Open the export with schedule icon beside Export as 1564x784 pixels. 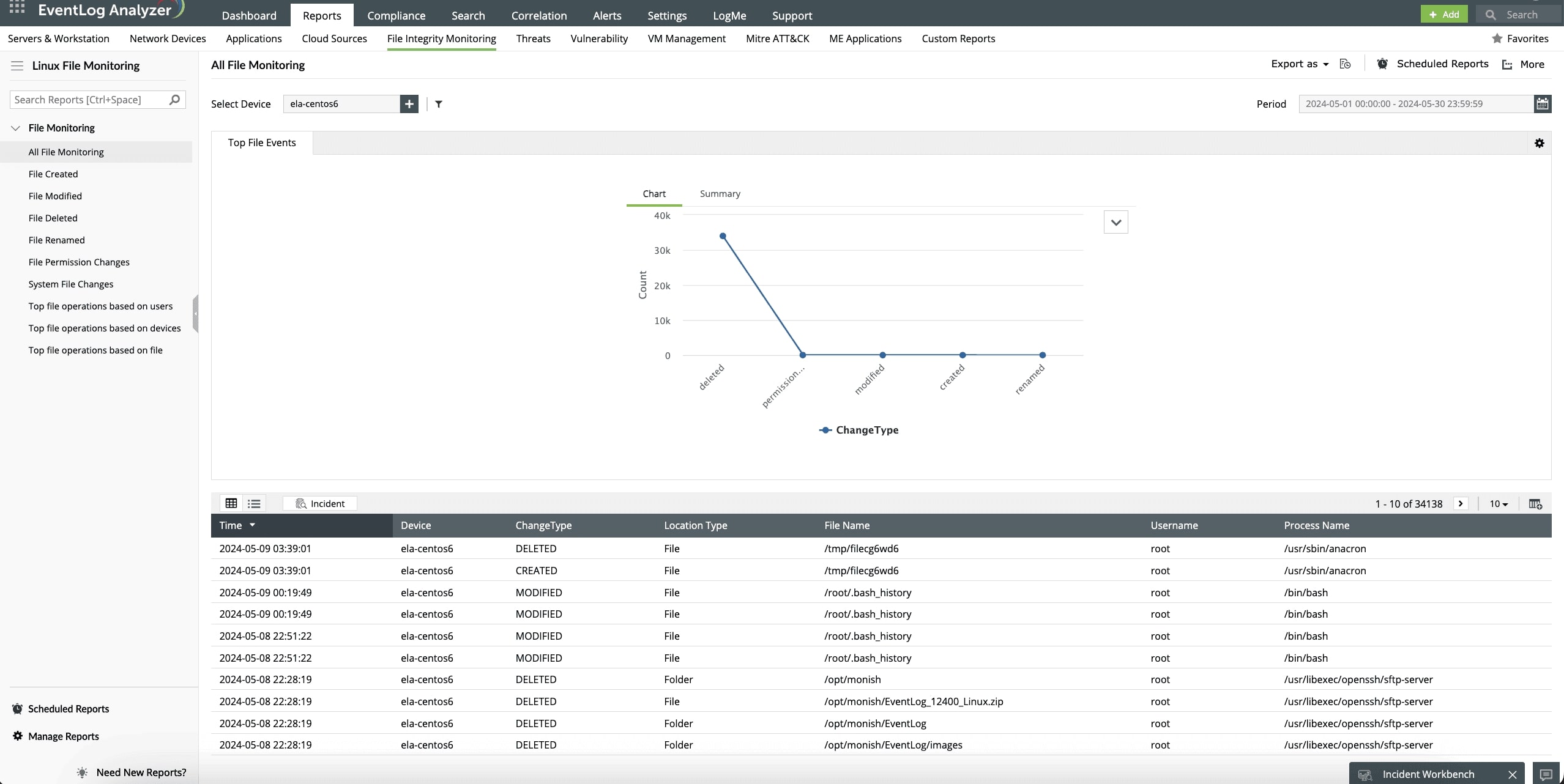click(1345, 64)
